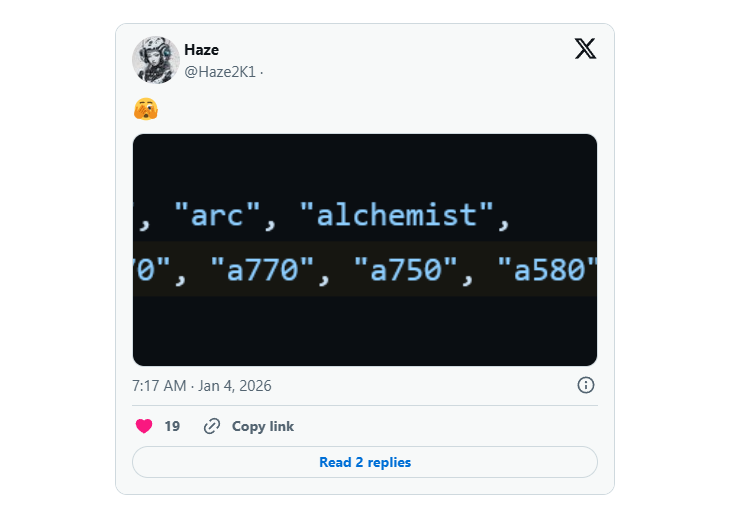Open the Haze display name link
The width and height of the screenshot is (731, 516).
click(201, 50)
